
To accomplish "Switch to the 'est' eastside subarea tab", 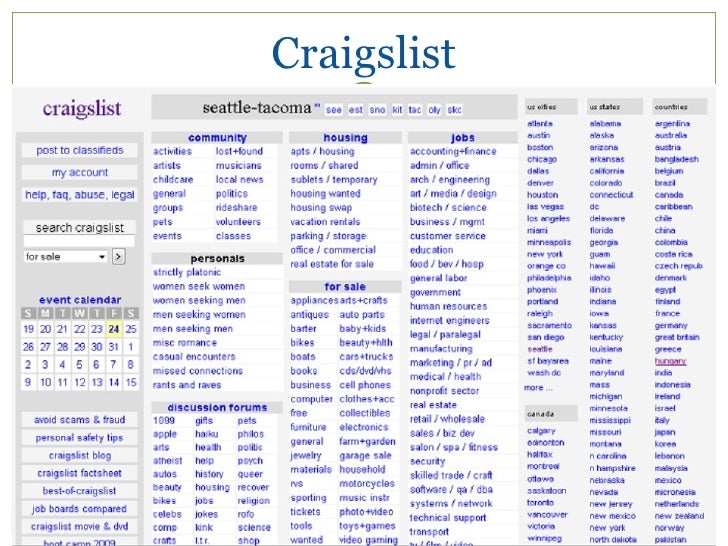I will [x=356, y=110].
